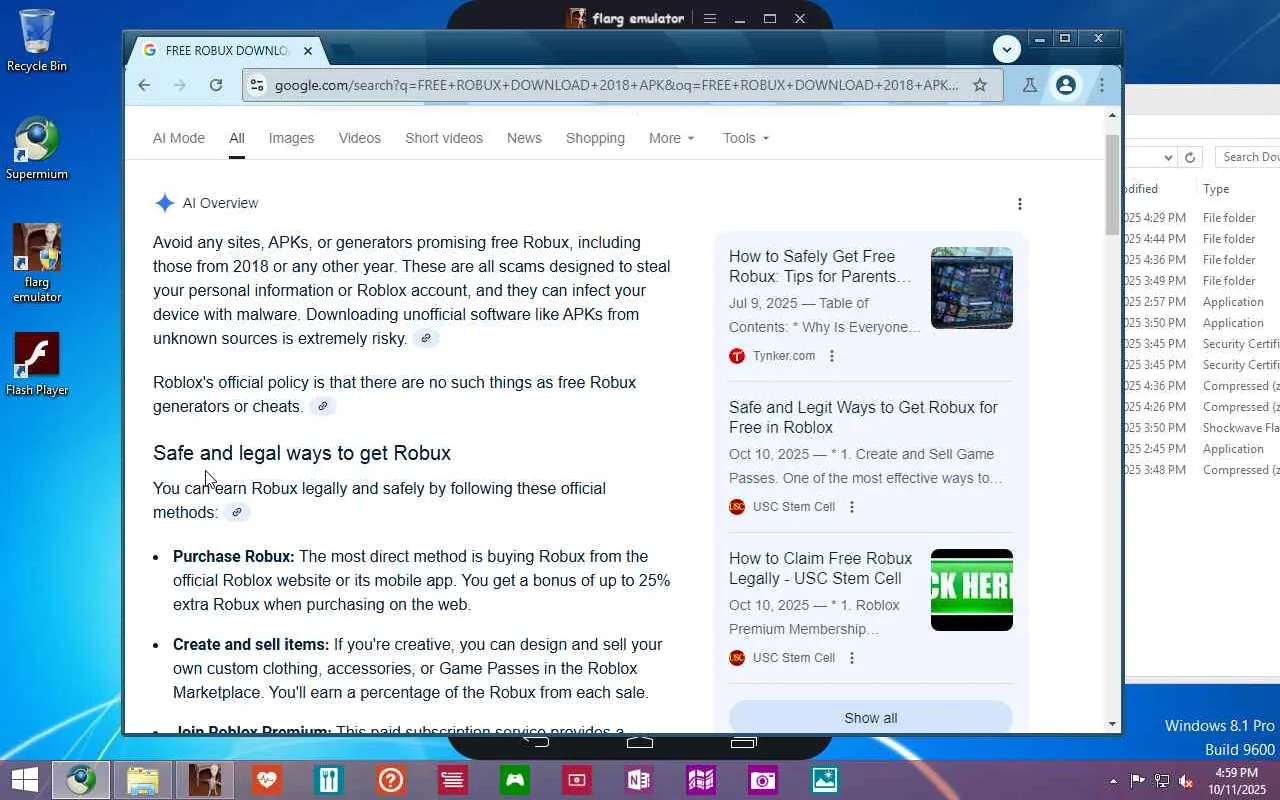Image resolution: width=1280 pixels, height=800 pixels.
Task: Open the Windows Start button
Action: tap(24, 780)
